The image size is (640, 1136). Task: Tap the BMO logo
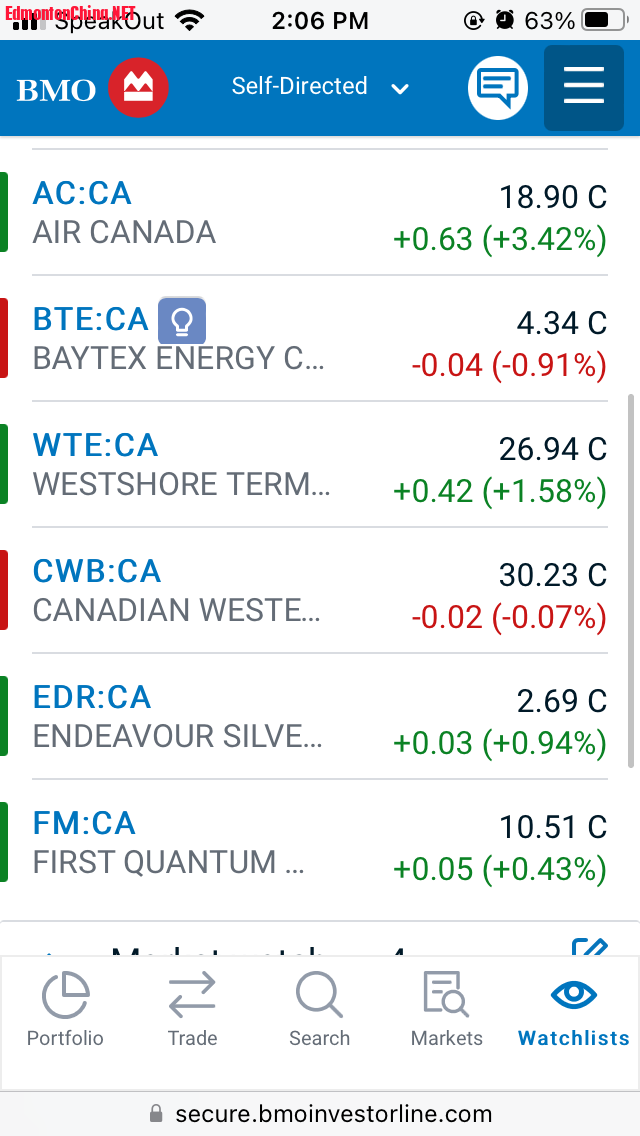(x=92, y=89)
